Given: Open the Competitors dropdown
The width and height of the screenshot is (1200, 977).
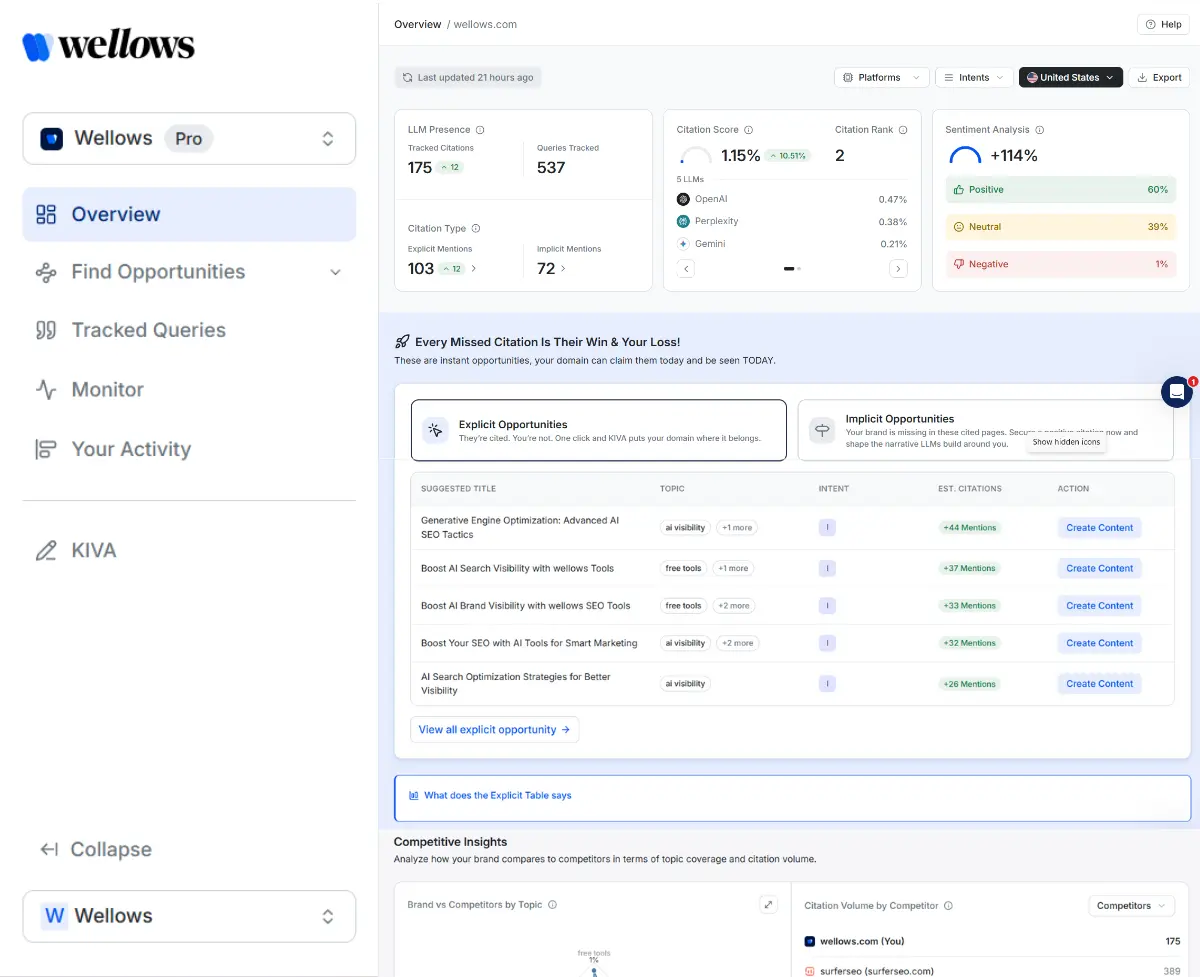Looking at the screenshot, I should coord(1131,906).
